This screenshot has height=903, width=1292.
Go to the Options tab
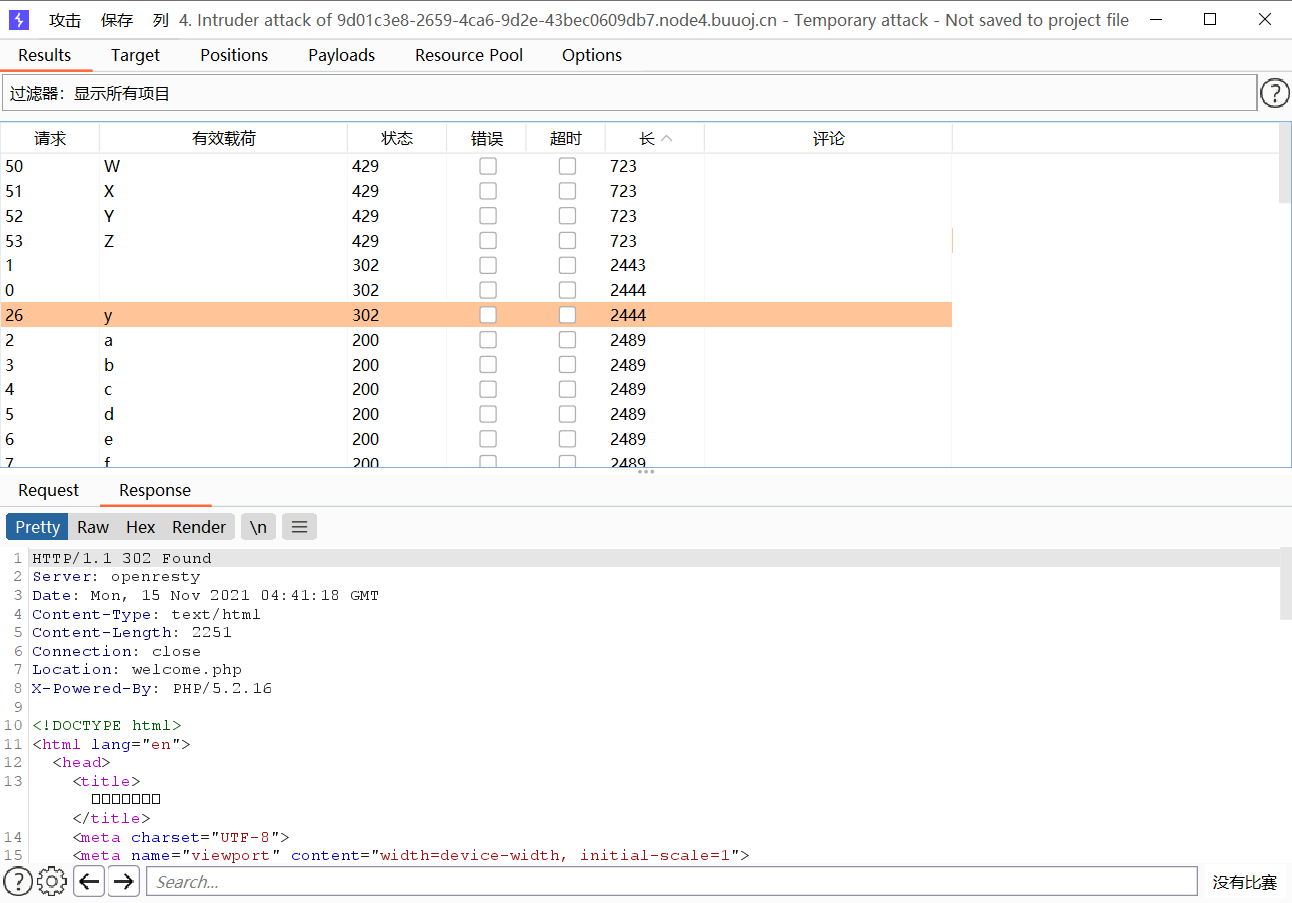592,55
